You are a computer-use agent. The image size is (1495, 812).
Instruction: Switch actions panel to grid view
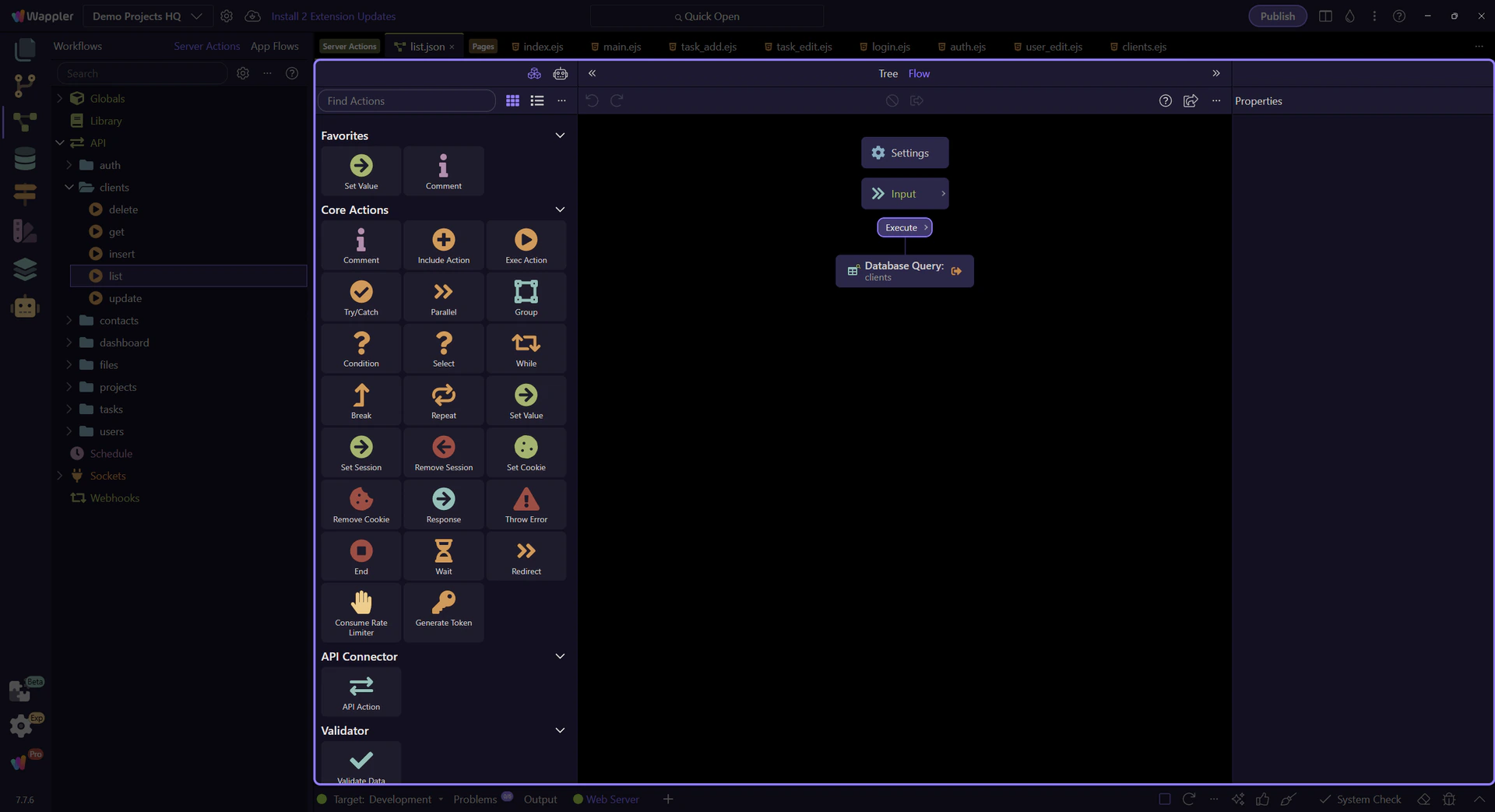tap(512, 101)
